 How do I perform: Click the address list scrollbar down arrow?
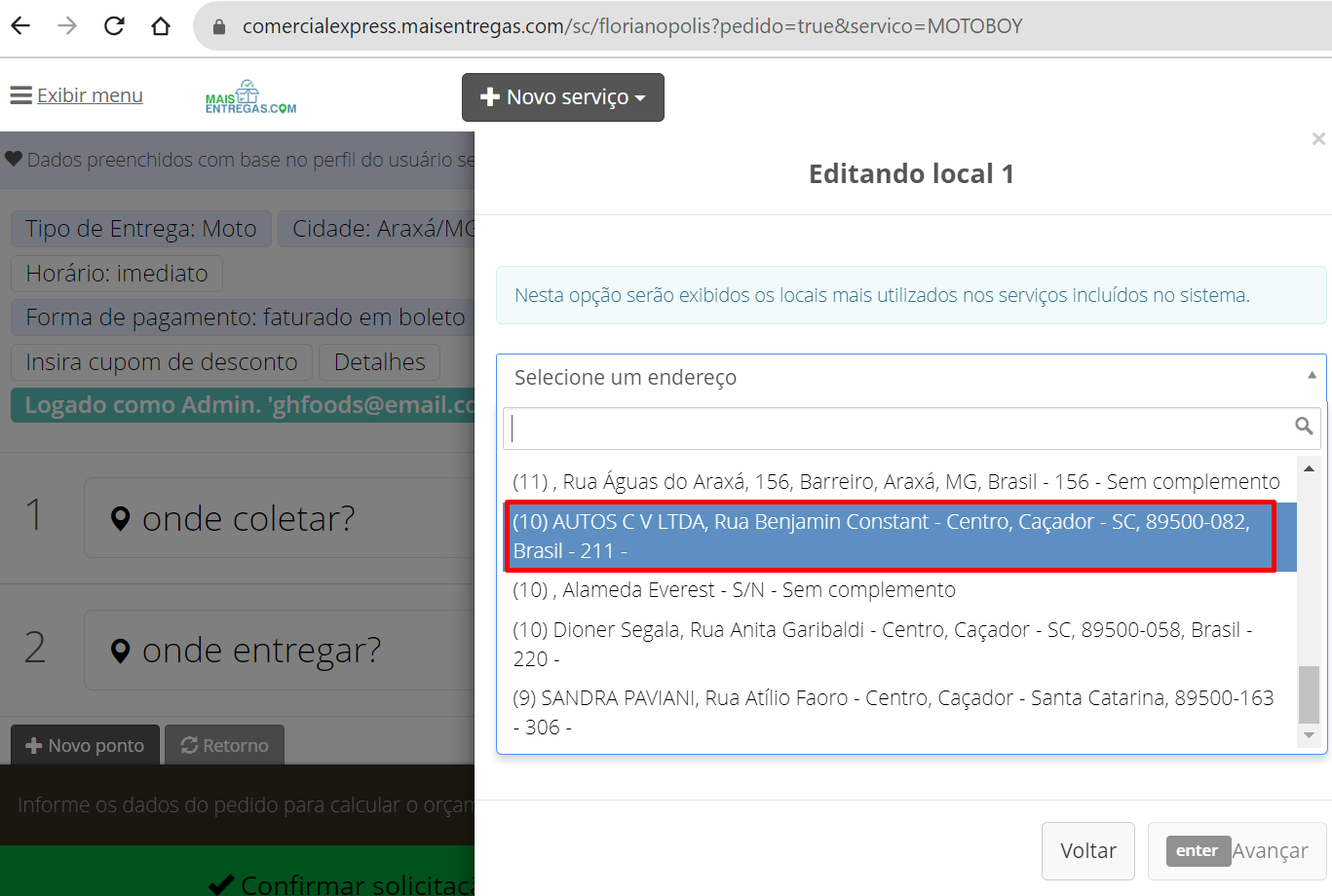coord(1309,736)
